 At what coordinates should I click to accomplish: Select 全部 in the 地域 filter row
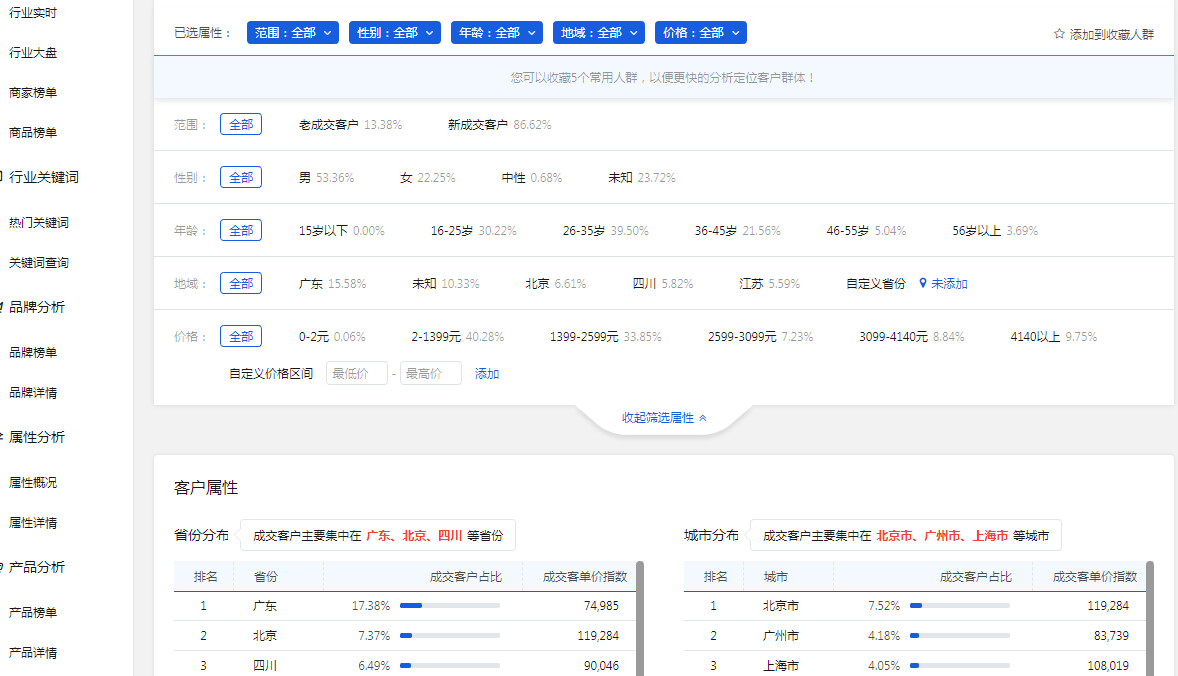tap(241, 283)
